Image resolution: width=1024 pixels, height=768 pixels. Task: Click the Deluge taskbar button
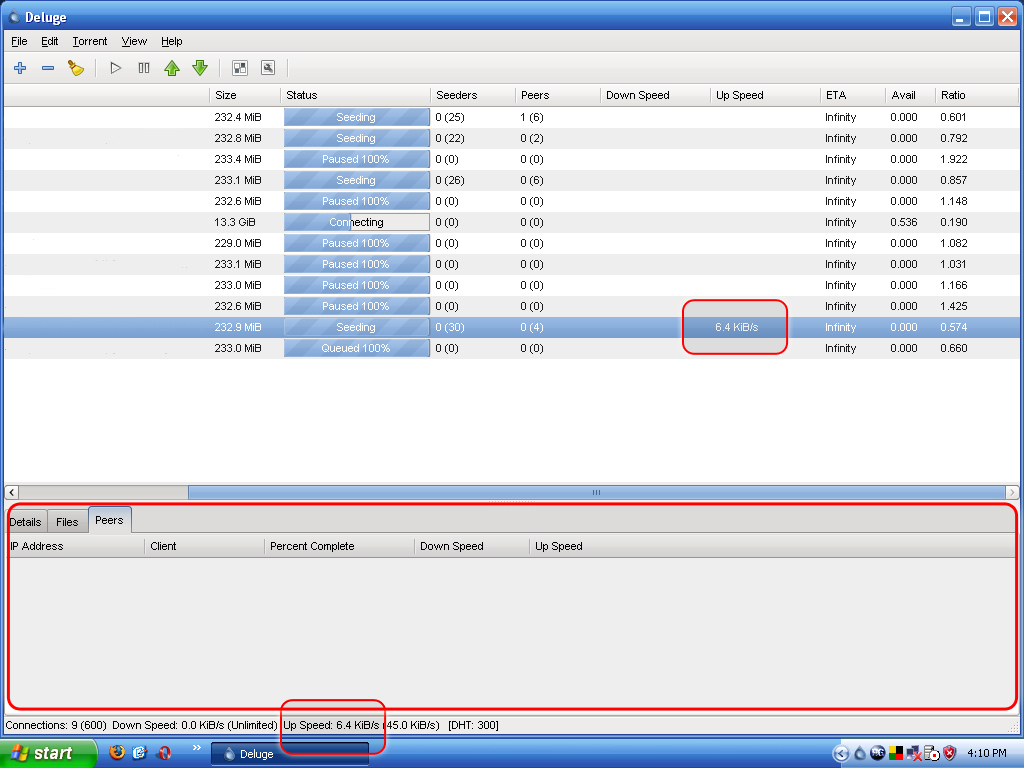290,754
